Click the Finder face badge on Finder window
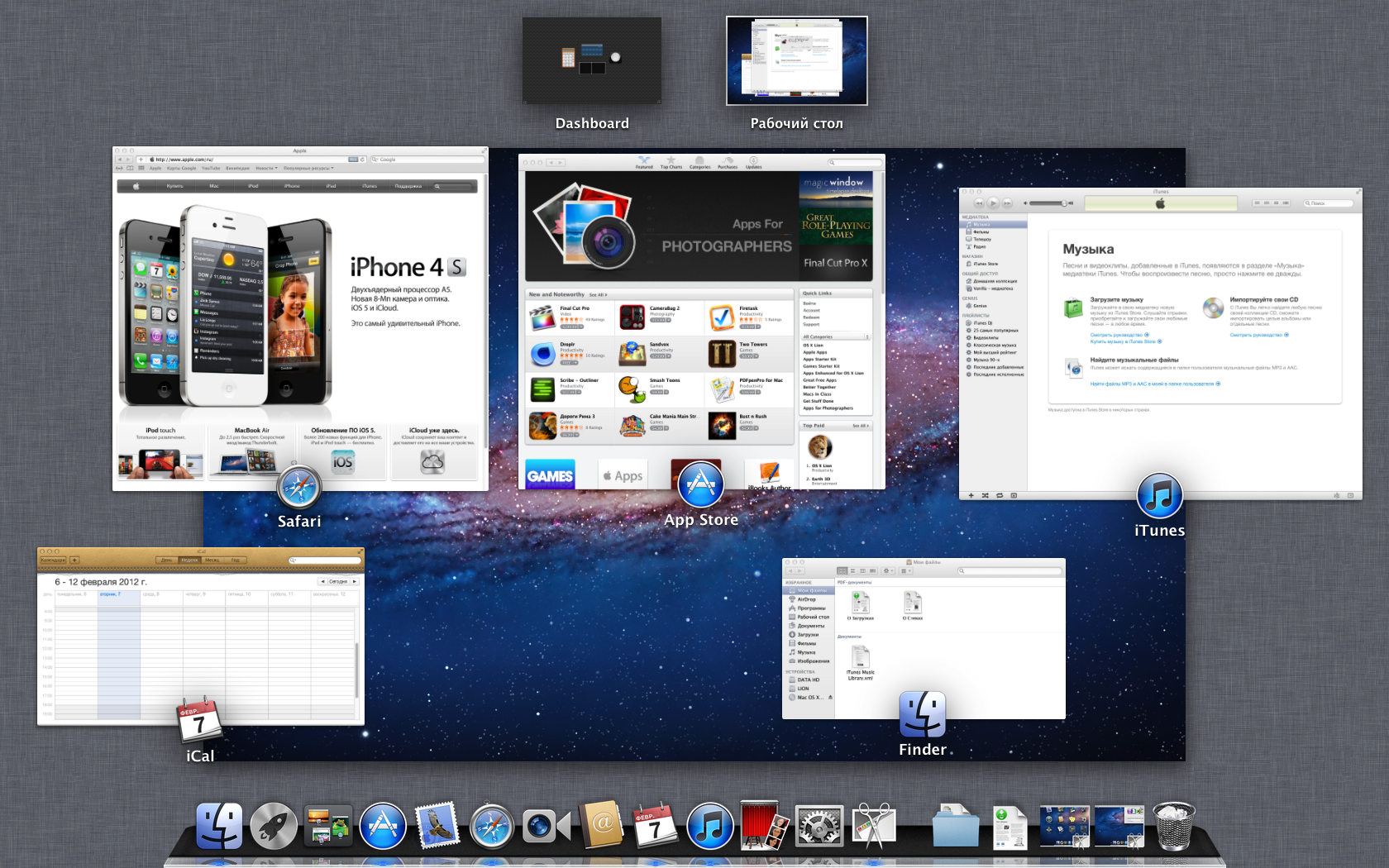 tap(923, 714)
